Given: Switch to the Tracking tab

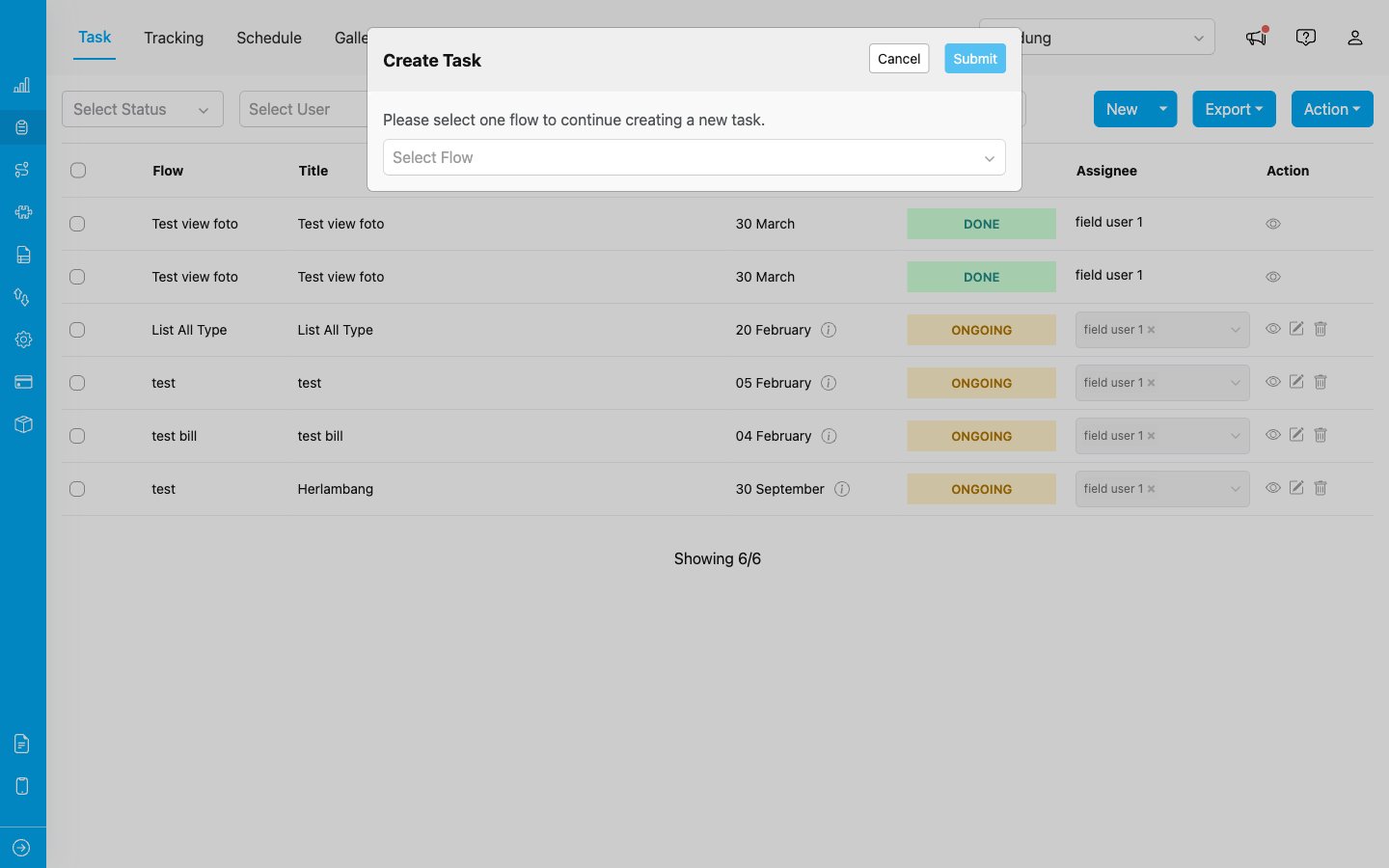Looking at the screenshot, I should point(174,38).
